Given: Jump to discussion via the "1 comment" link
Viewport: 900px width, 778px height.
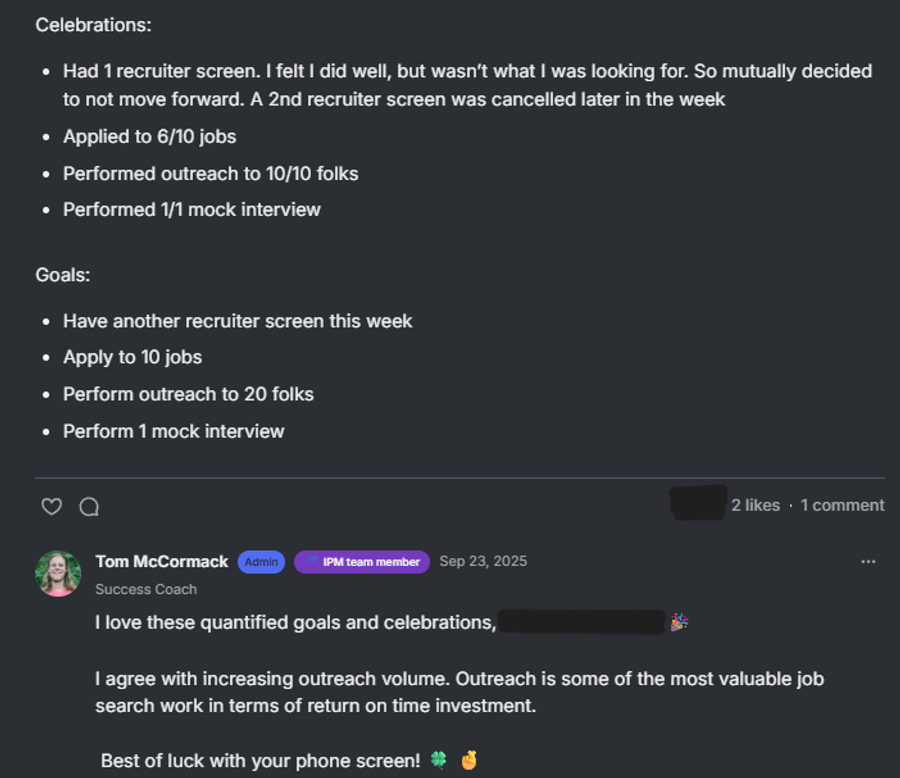Looking at the screenshot, I should [842, 505].
